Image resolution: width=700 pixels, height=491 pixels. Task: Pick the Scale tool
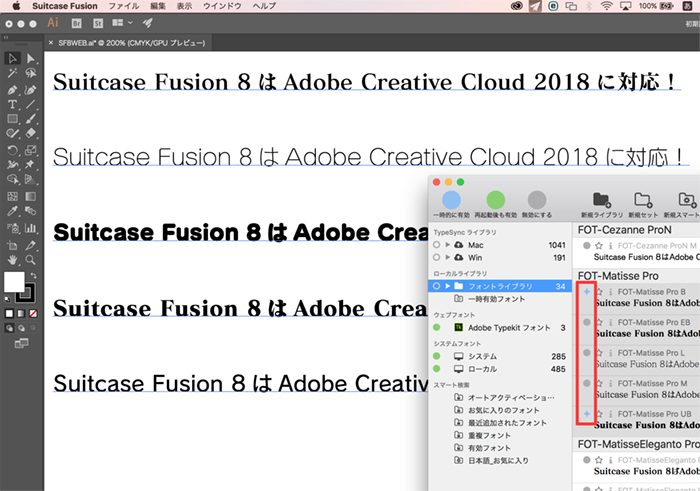[30, 150]
